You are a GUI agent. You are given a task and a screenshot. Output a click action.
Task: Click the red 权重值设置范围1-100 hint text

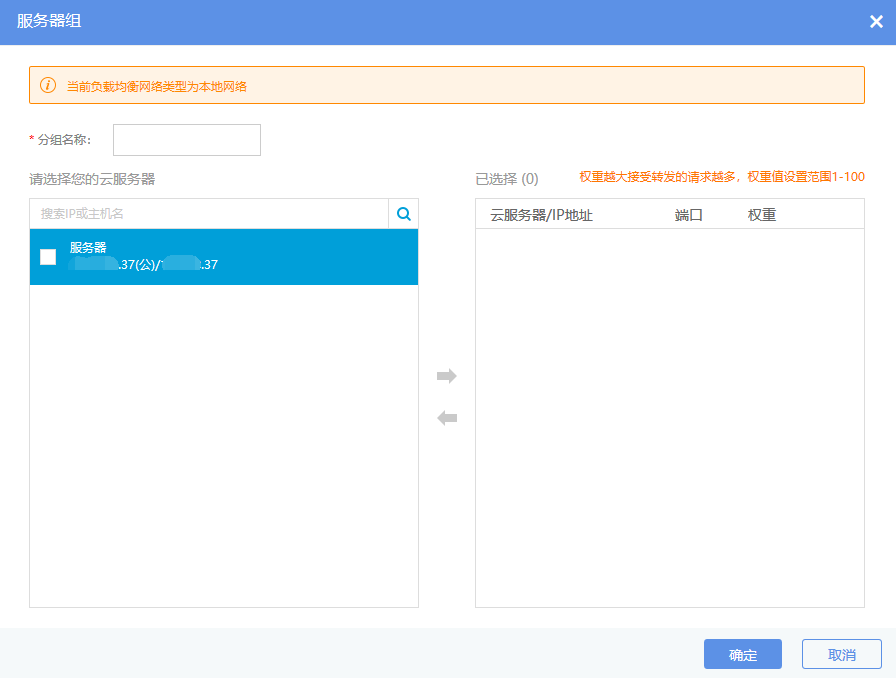721,177
